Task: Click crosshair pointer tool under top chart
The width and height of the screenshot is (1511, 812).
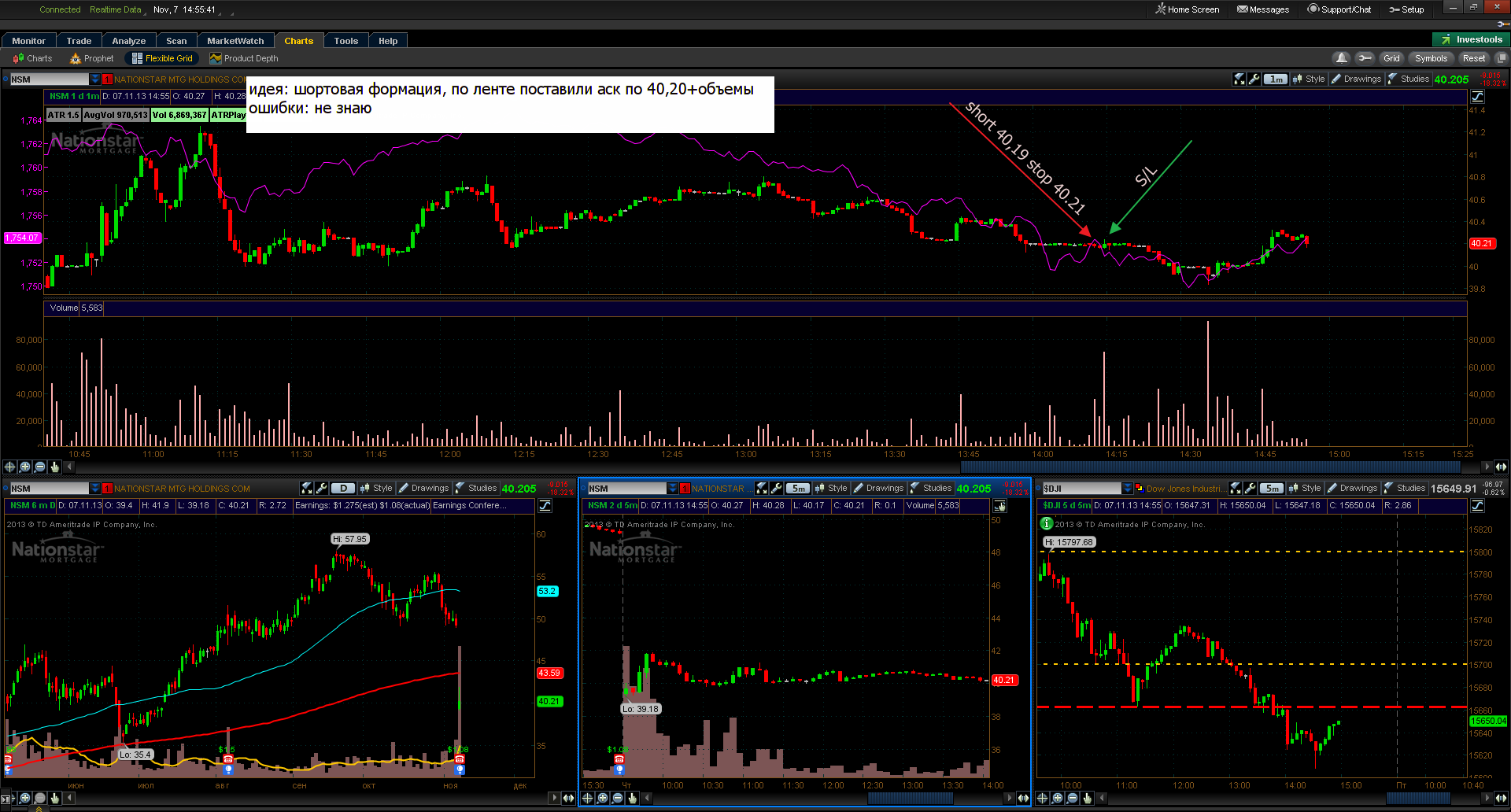Action: pyautogui.click(x=10, y=467)
